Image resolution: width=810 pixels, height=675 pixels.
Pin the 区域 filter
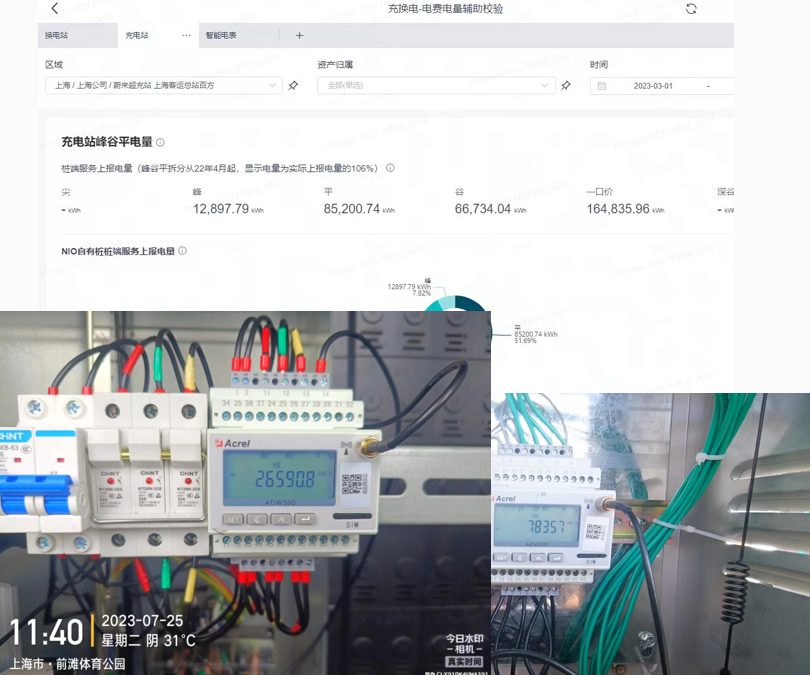pos(293,85)
